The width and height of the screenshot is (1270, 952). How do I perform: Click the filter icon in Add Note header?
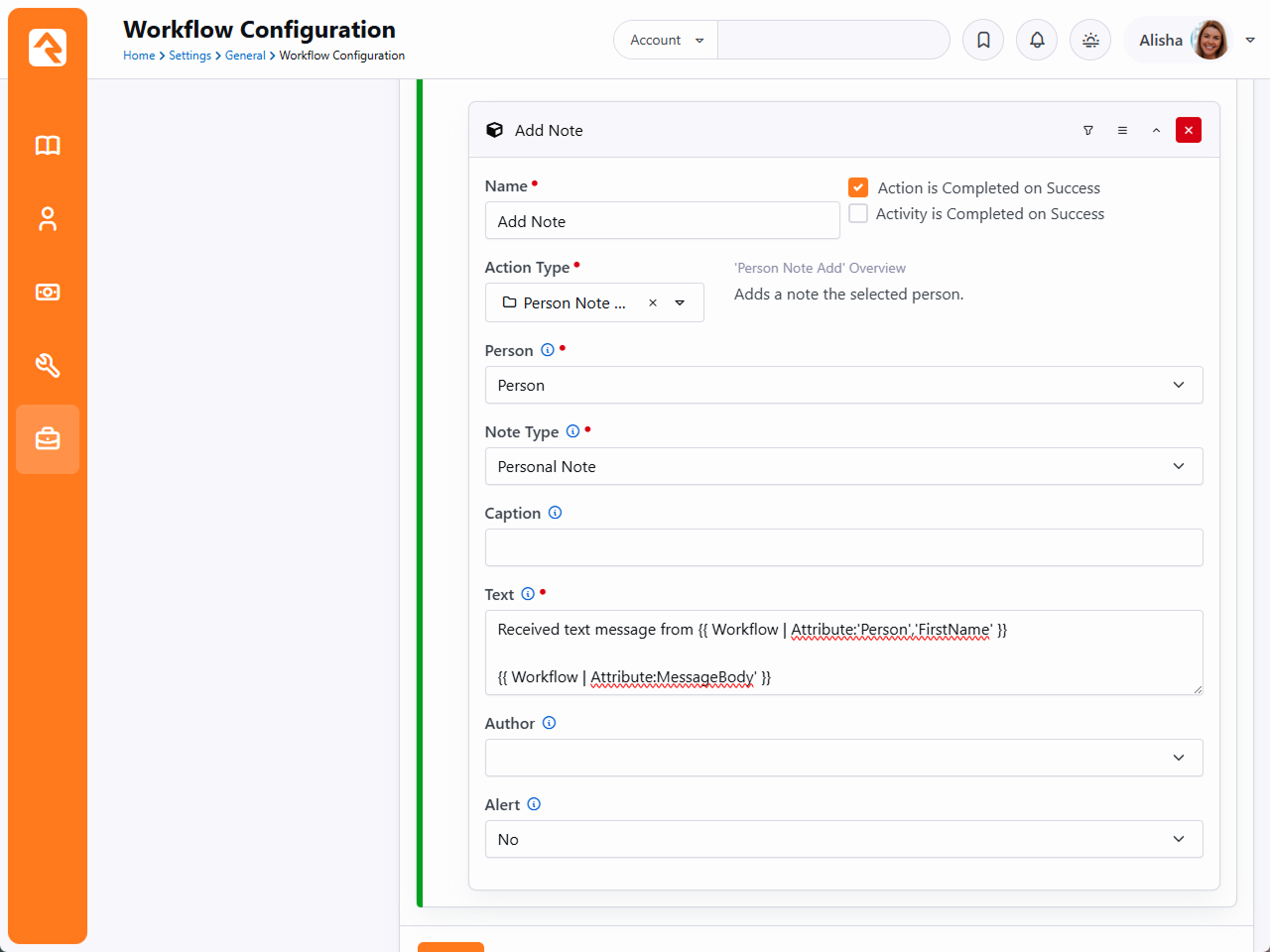[1088, 130]
